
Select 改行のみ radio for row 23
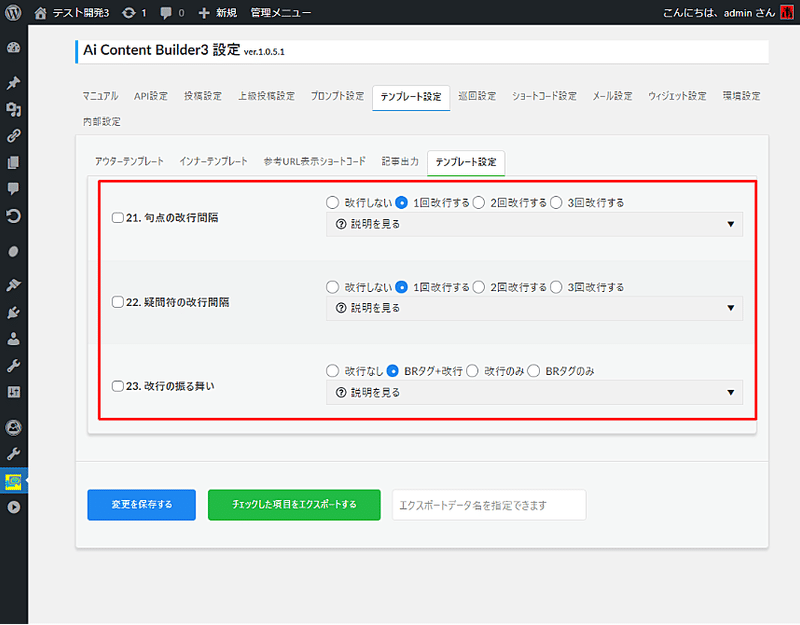472,371
